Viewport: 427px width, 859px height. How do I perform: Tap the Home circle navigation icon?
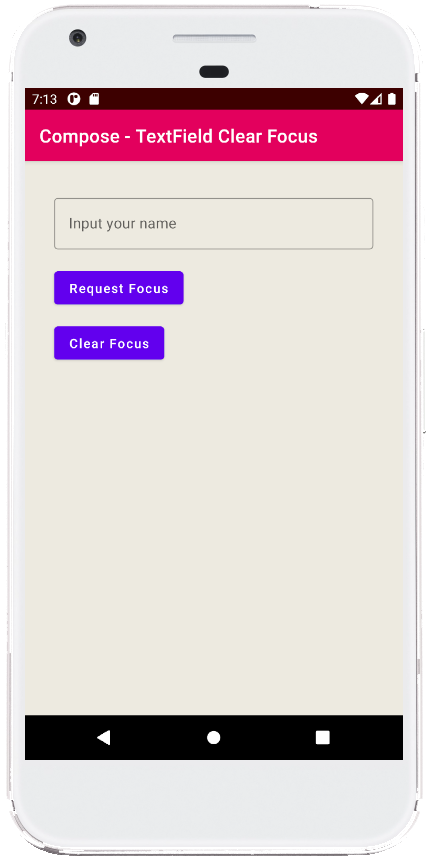[214, 737]
